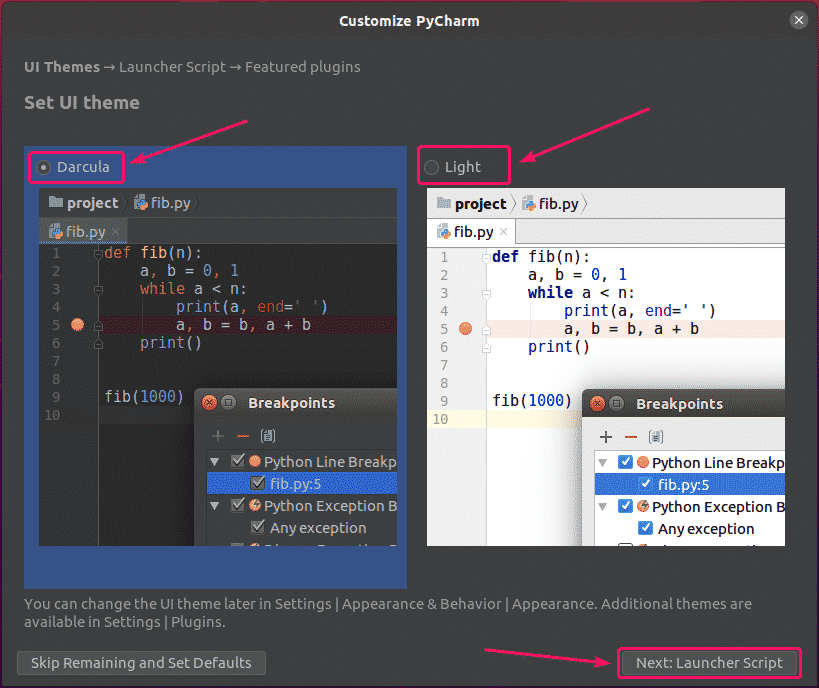This screenshot has width=819, height=688.
Task: Toggle fib.py:5 checkbox in Light preview
Action: click(646, 484)
